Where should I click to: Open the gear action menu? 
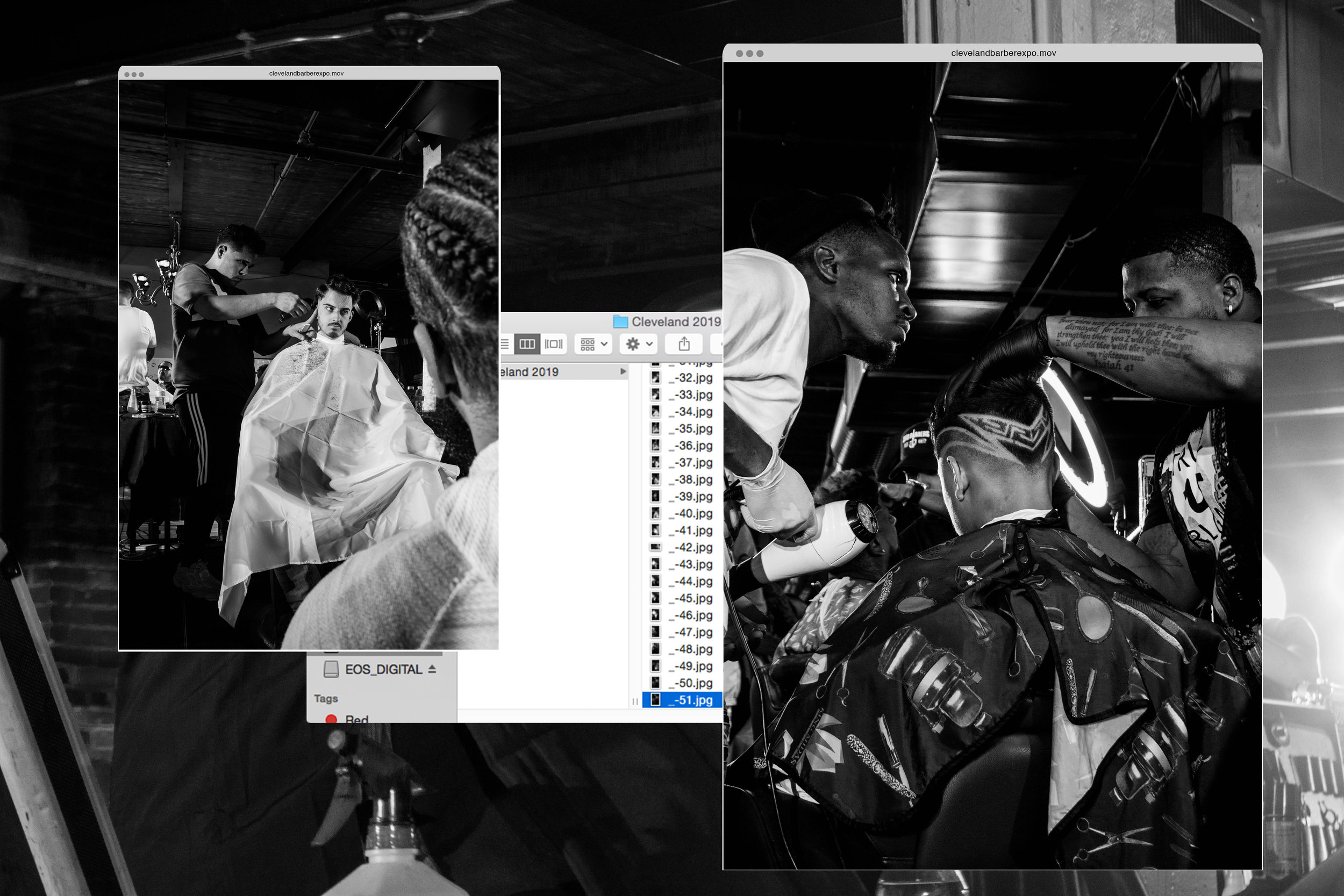[639, 344]
